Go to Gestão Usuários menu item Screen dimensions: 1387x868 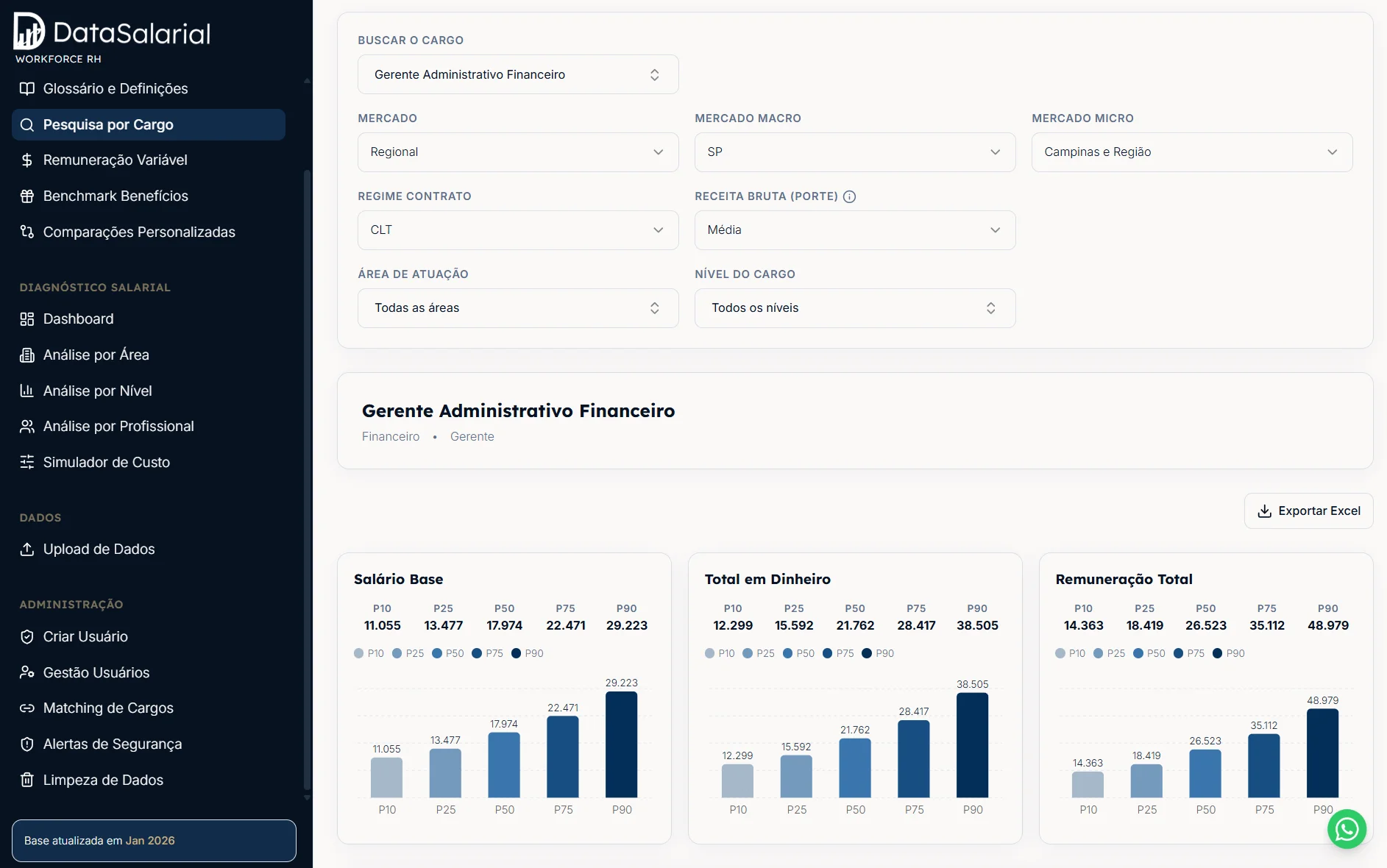(x=149, y=673)
